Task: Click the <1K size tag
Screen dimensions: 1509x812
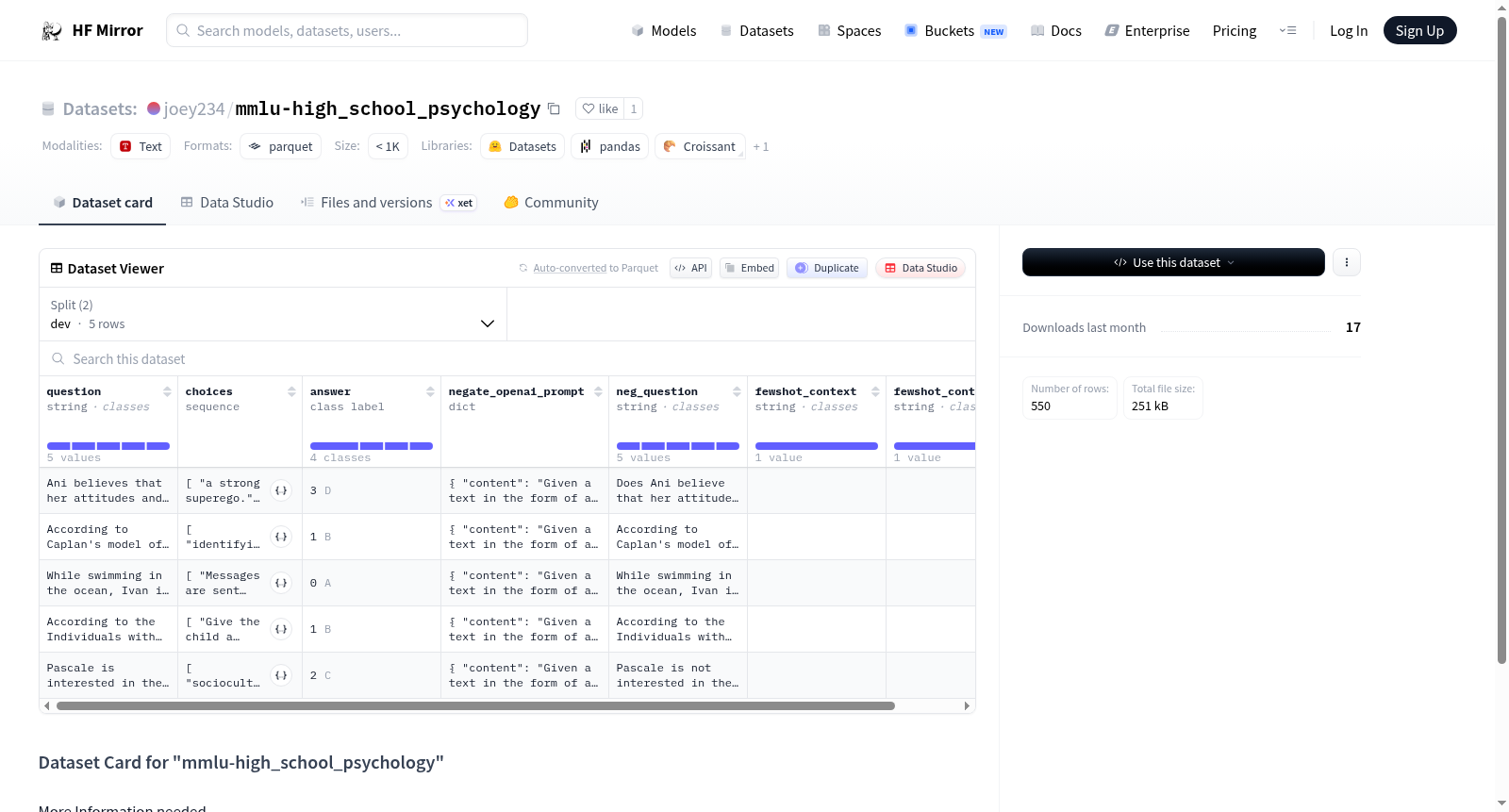Action: tap(388, 146)
